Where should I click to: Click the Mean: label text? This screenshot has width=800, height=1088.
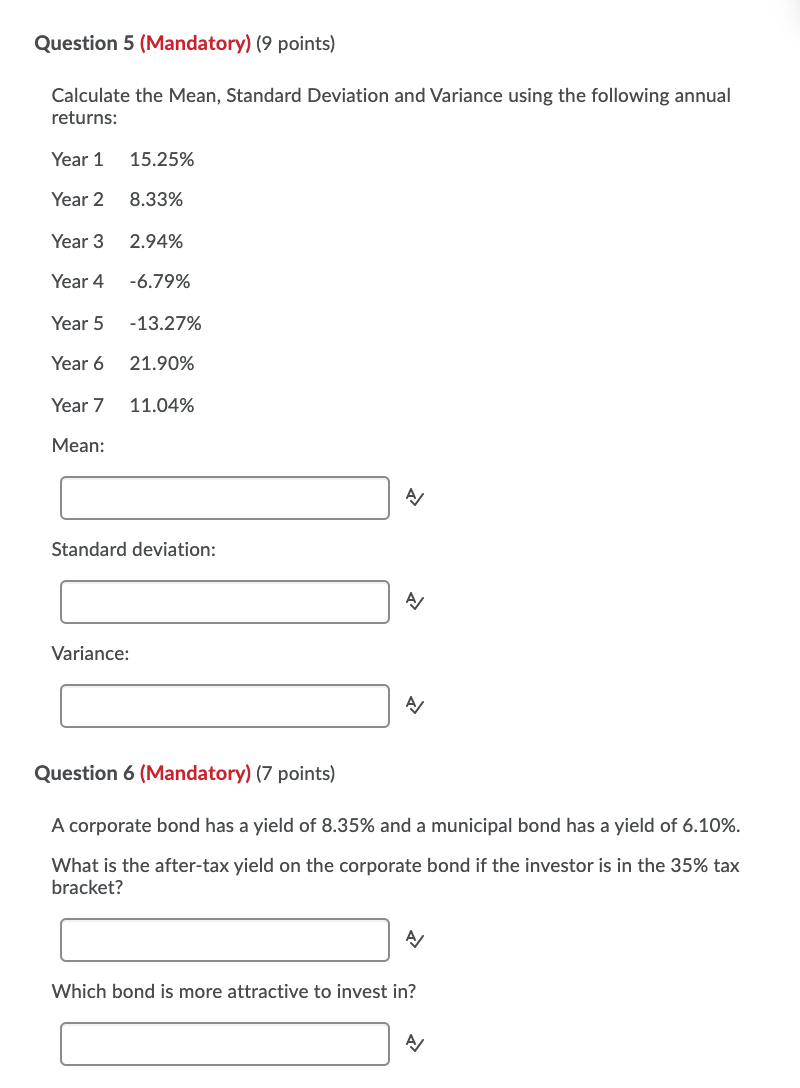tap(78, 445)
